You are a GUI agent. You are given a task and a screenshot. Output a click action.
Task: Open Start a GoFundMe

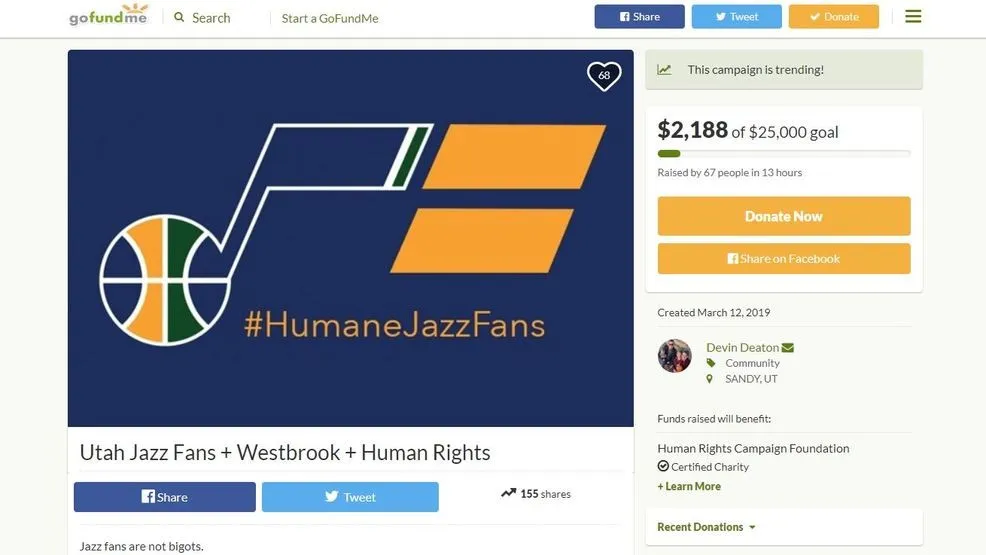(x=330, y=18)
